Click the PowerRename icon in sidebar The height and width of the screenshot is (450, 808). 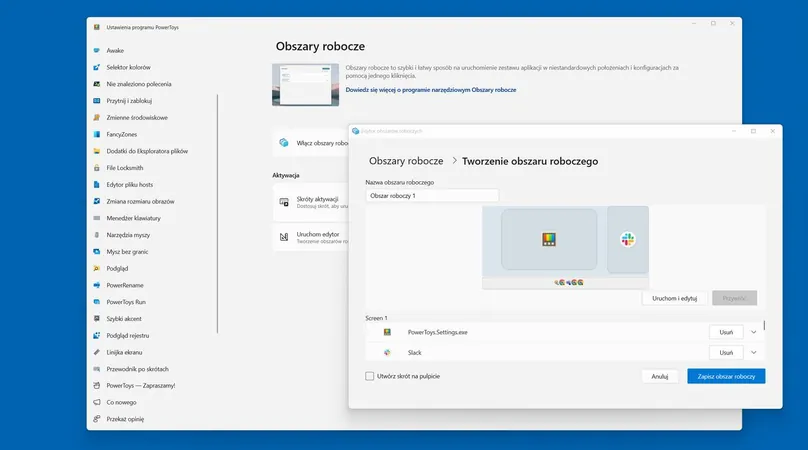tap(97, 285)
